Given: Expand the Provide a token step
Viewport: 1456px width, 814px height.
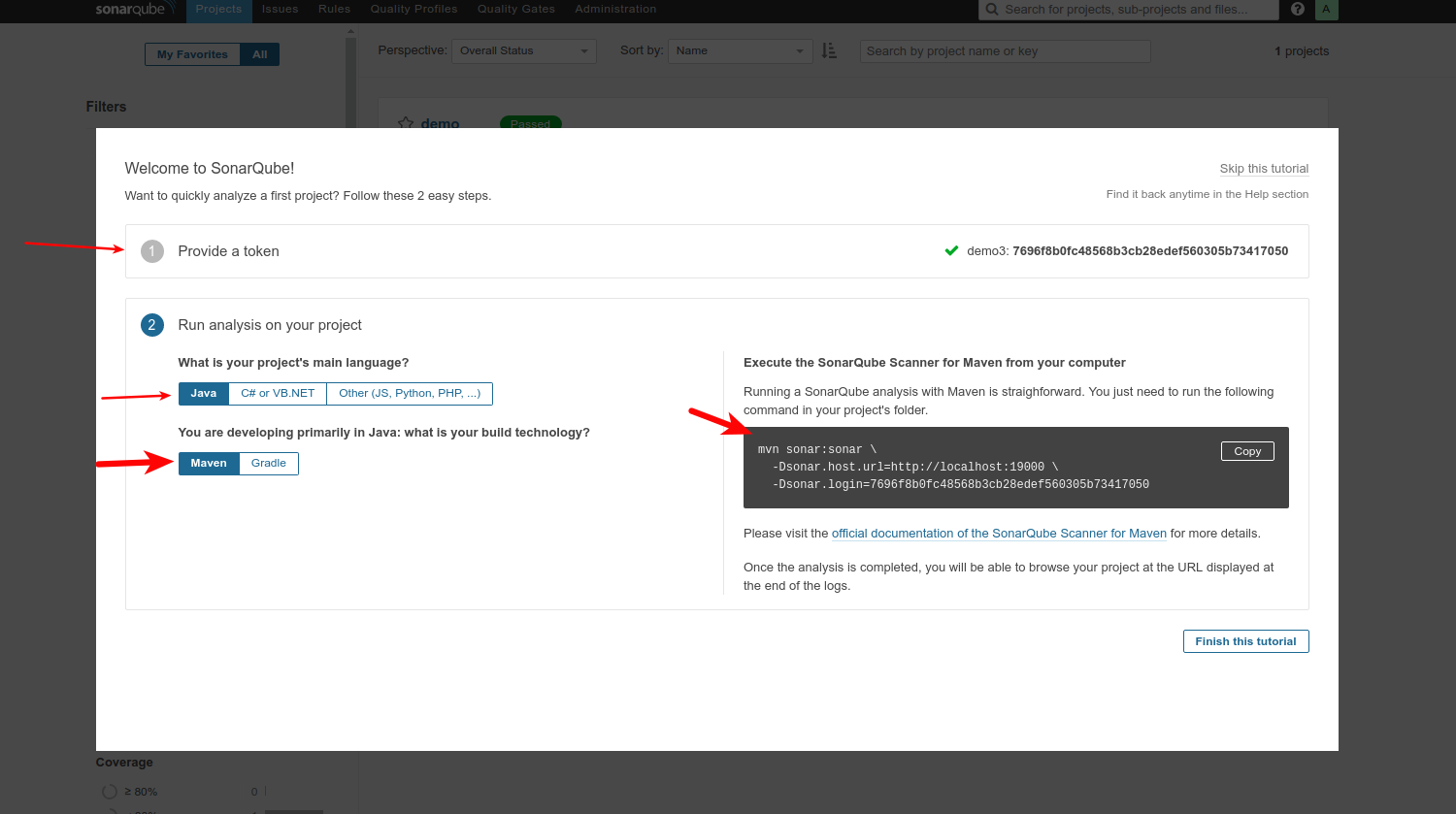Looking at the screenshot, I should [716, 251].
